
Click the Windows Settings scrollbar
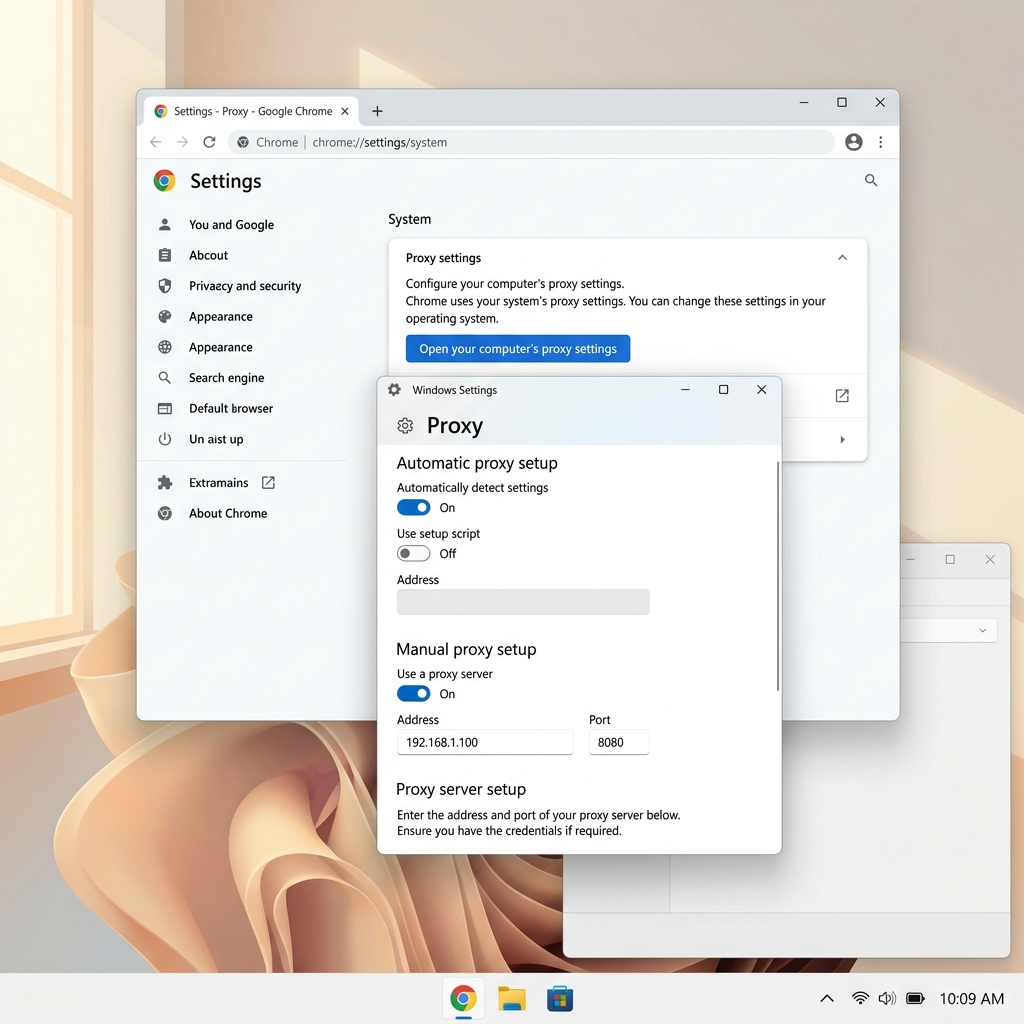coord(778,576)
